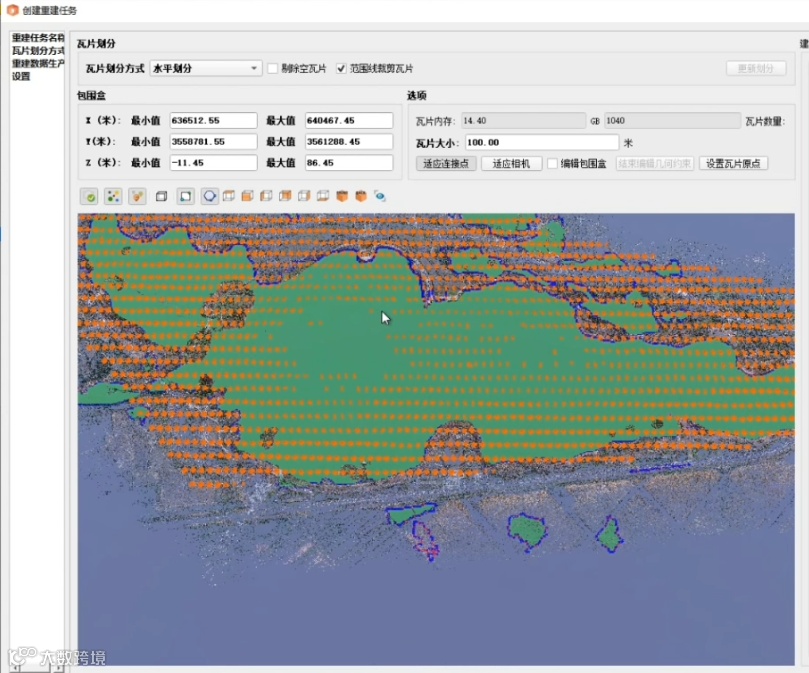Screen dimensions: 809x673
Task: Open the 重建数据生产 step in sidebar
Action: pyautogui.click(x=38, y=63)
